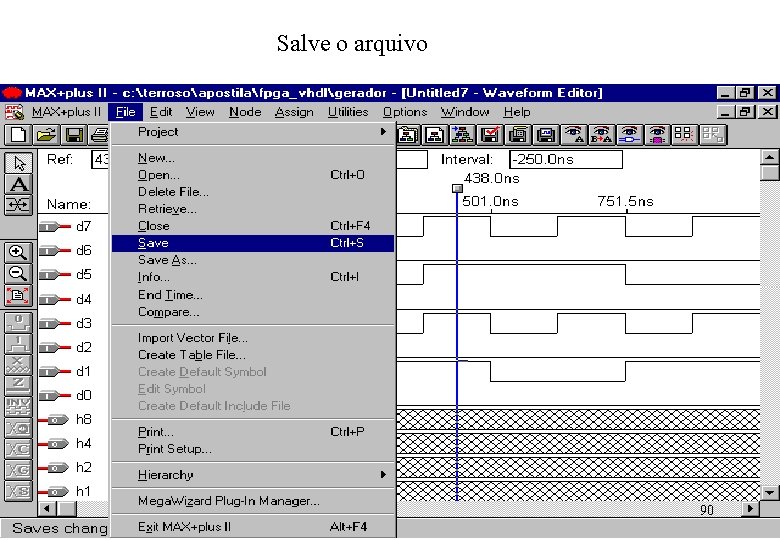Click the Ref input field
Image resolution: width=780 pixels, height=540 pixels.
tap(100, 160)
